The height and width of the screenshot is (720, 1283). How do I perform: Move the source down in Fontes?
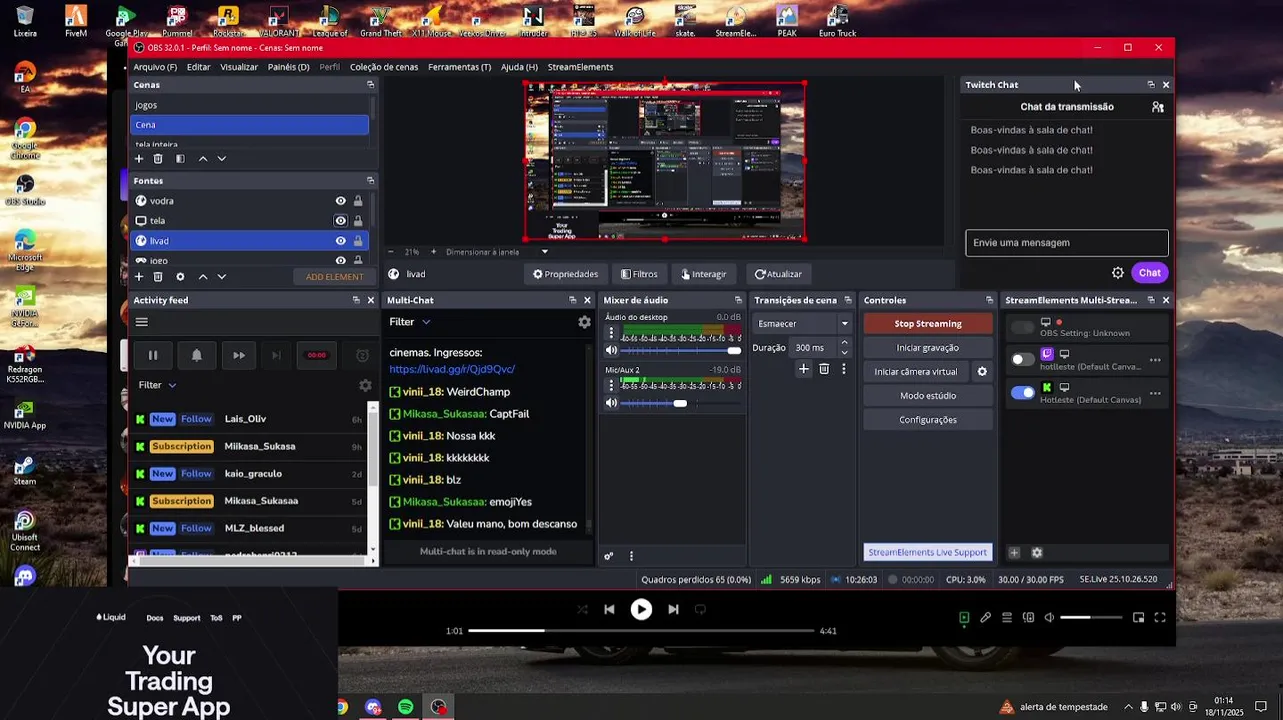(222, 277)
